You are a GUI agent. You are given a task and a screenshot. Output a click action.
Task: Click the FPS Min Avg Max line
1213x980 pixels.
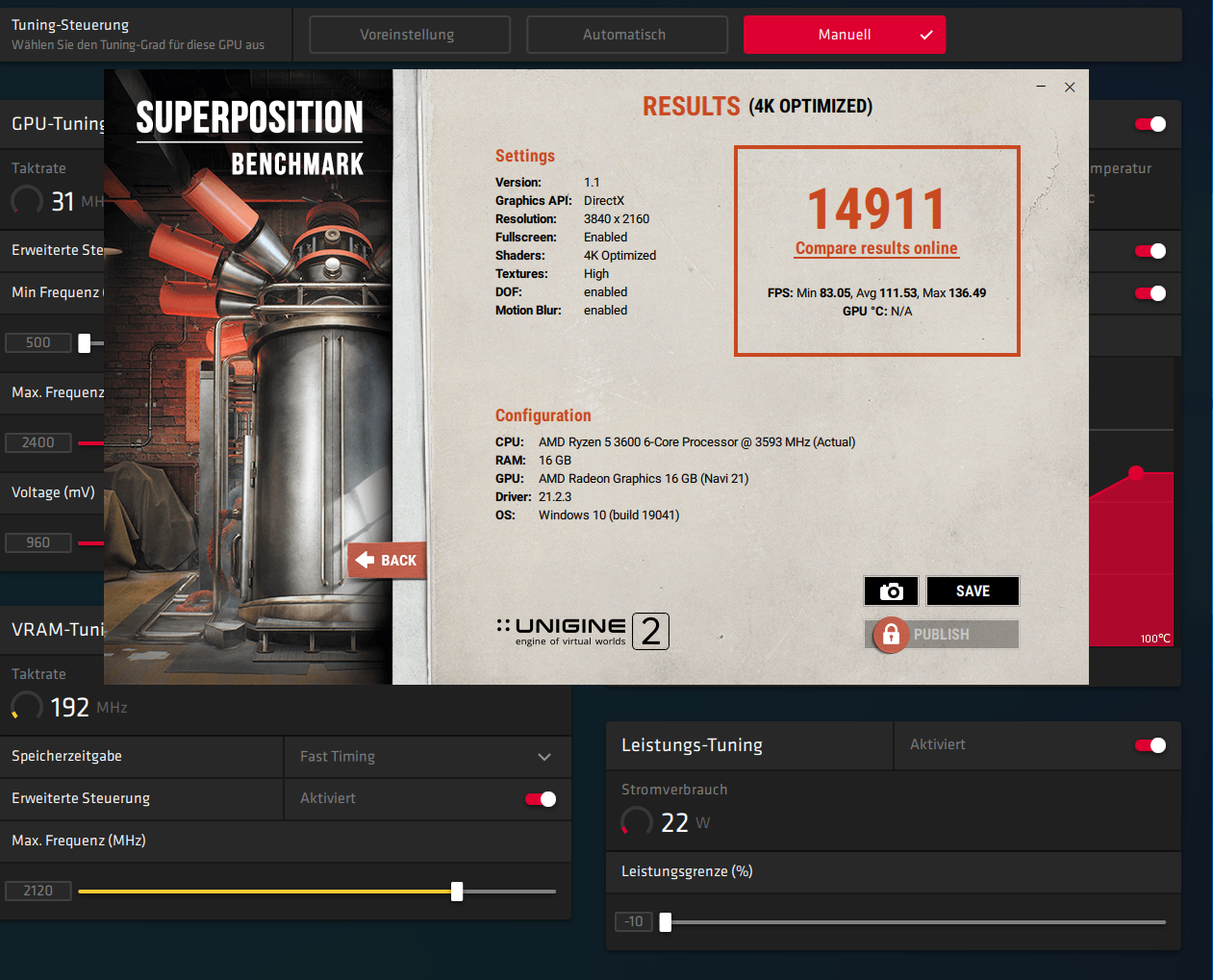pyautogui.click(x=876, y=293)
